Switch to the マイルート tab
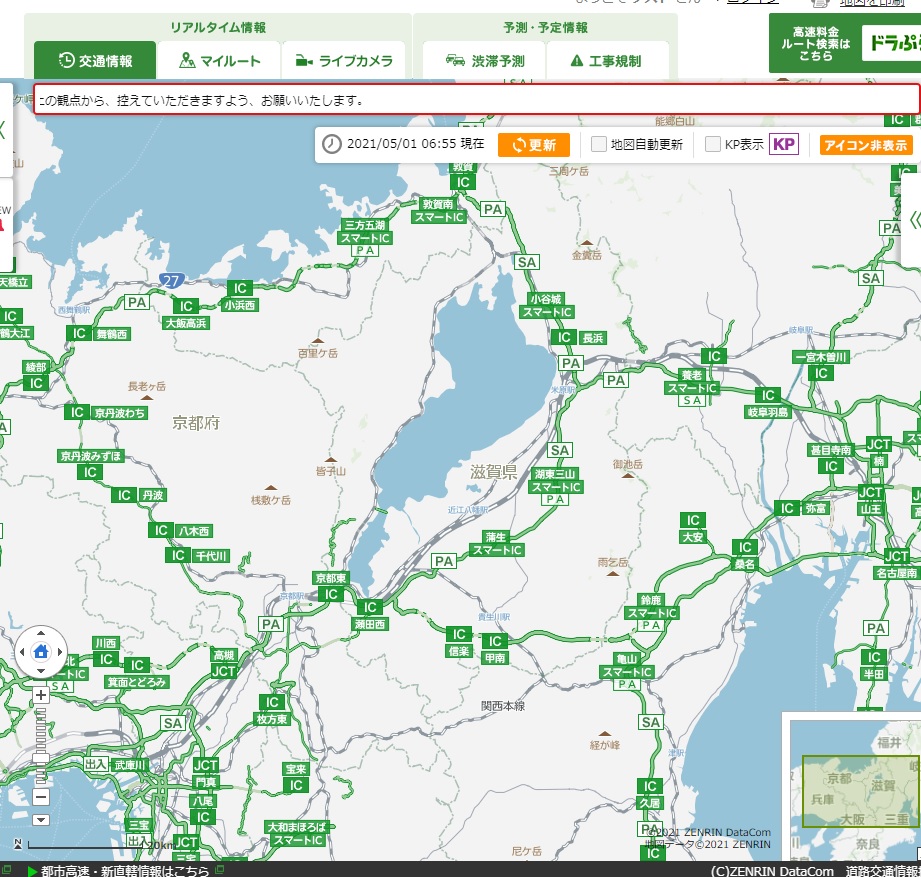 click(x=219, y=61)
